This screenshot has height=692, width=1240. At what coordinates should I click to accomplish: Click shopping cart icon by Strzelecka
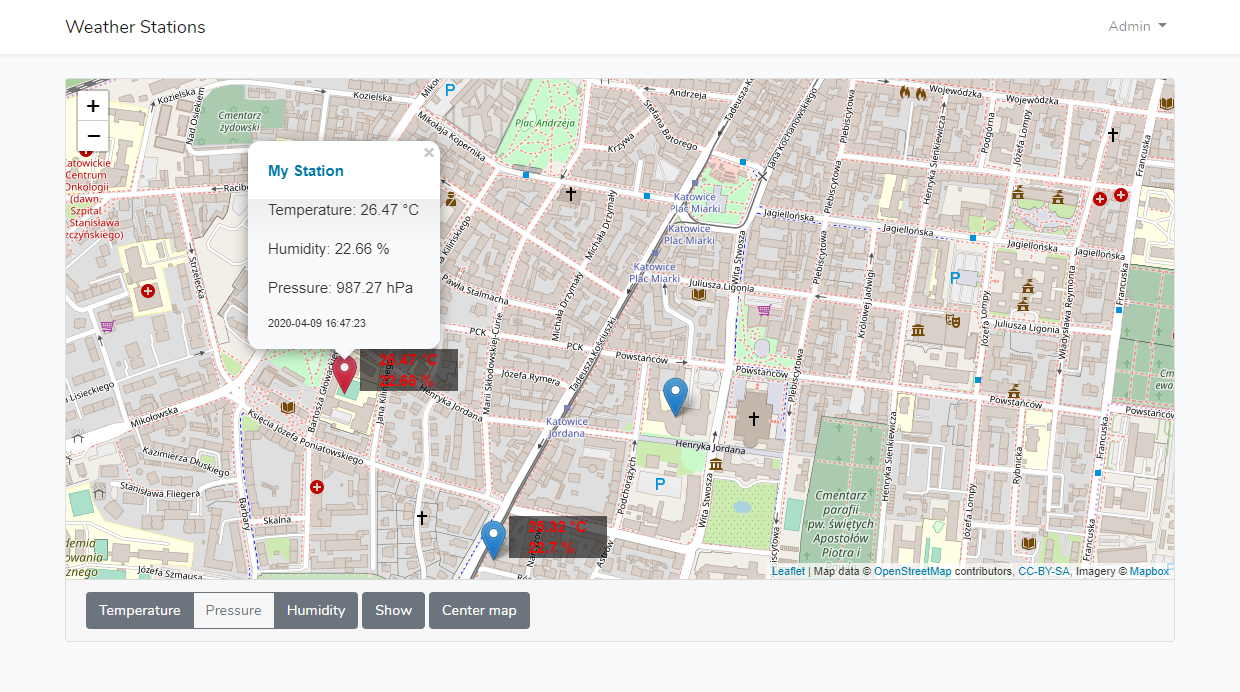click(107, 325)
